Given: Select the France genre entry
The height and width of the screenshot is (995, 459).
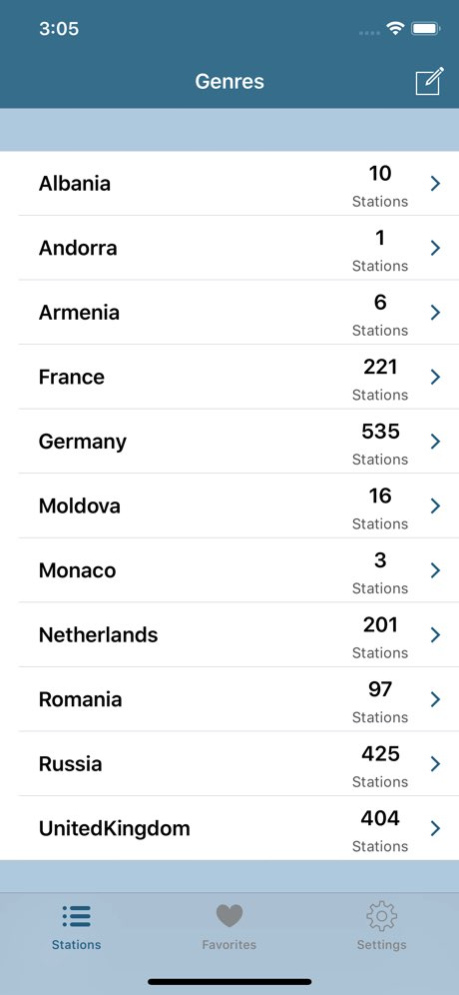Looking at the screenshot, I should pos(229,377).
